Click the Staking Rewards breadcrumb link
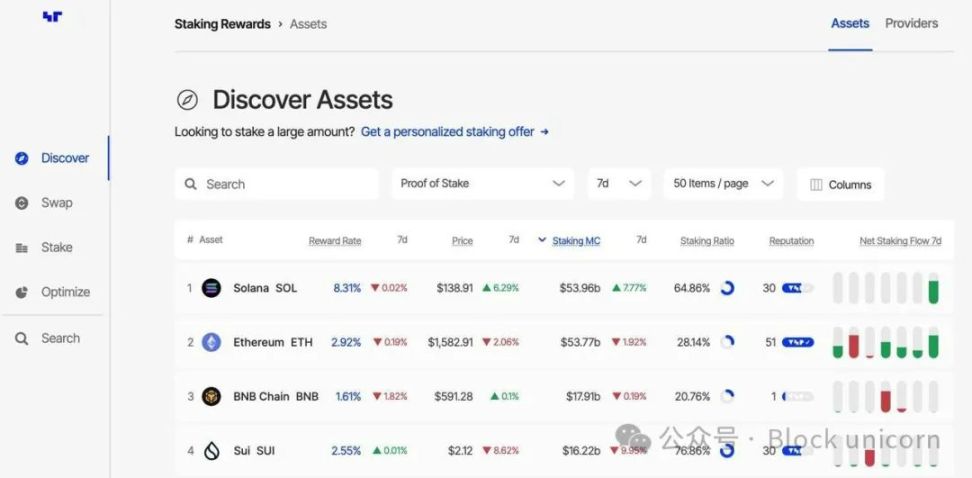This screenshot has width=972, height=478. coord(223,24)
